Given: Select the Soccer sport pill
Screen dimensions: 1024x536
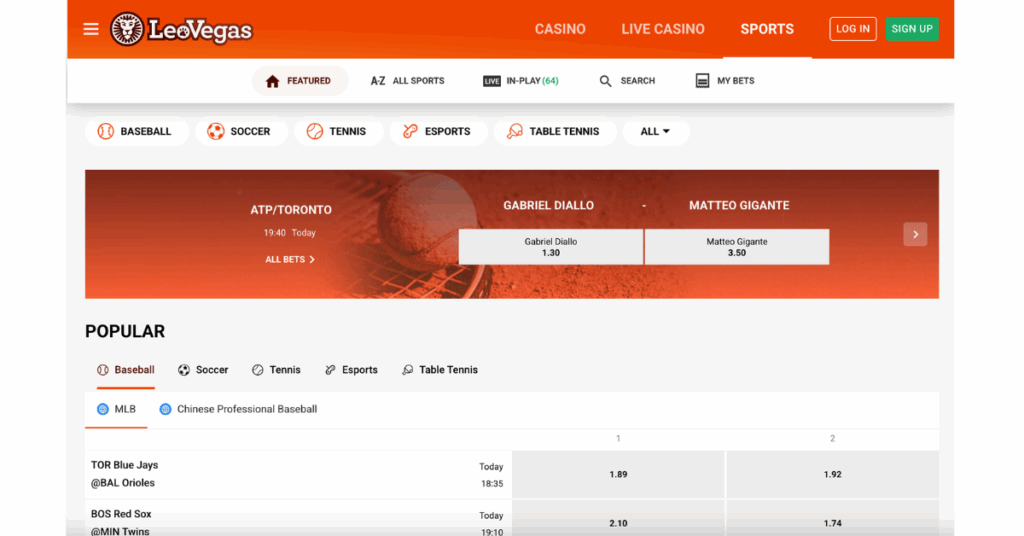Looking at the screenshot, I should [241, 131].
